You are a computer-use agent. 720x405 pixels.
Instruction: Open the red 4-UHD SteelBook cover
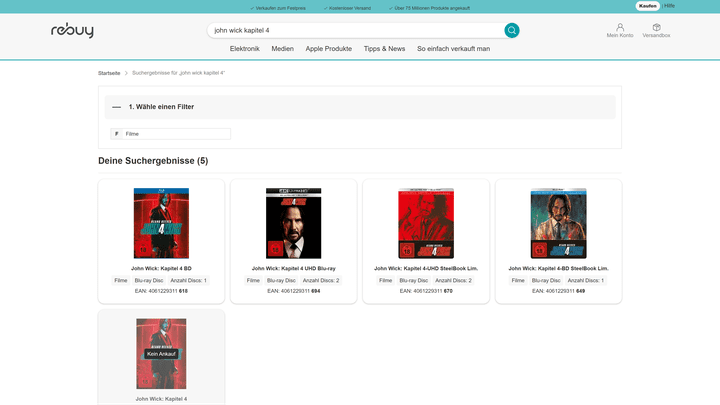426,223
